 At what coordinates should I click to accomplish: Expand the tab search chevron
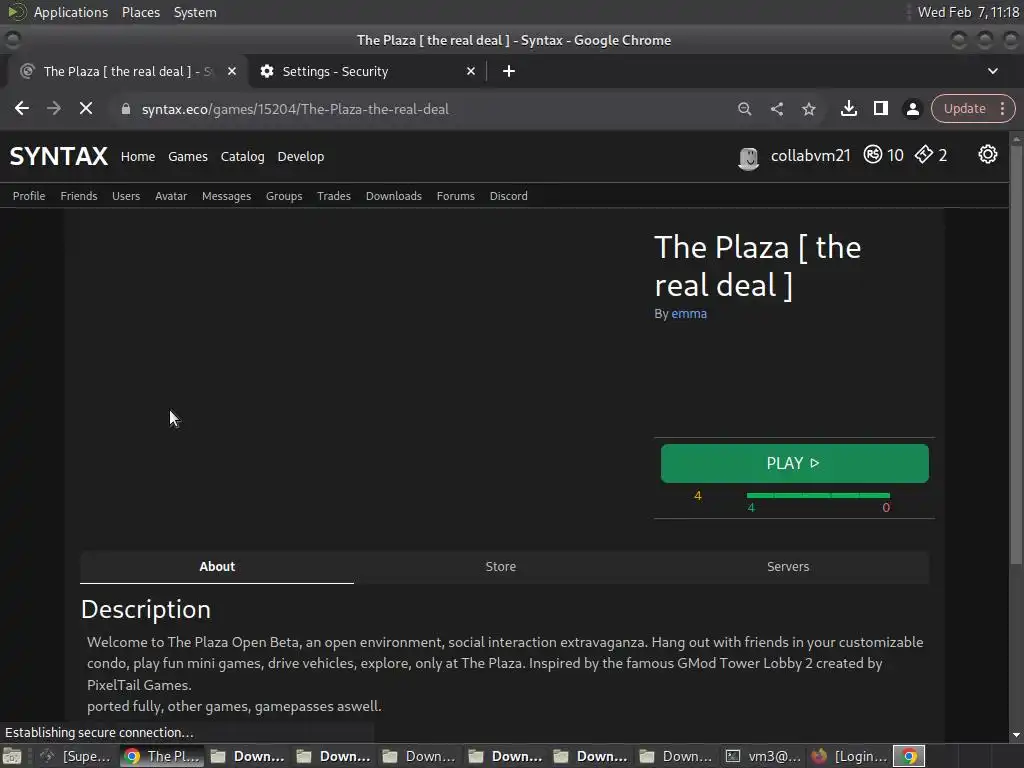(x=993, y=71)
